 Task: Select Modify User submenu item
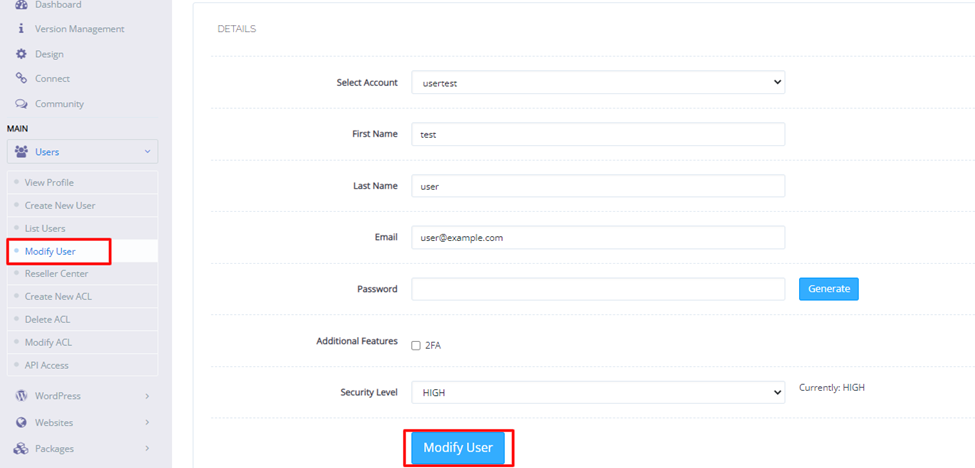pos(83,251)
